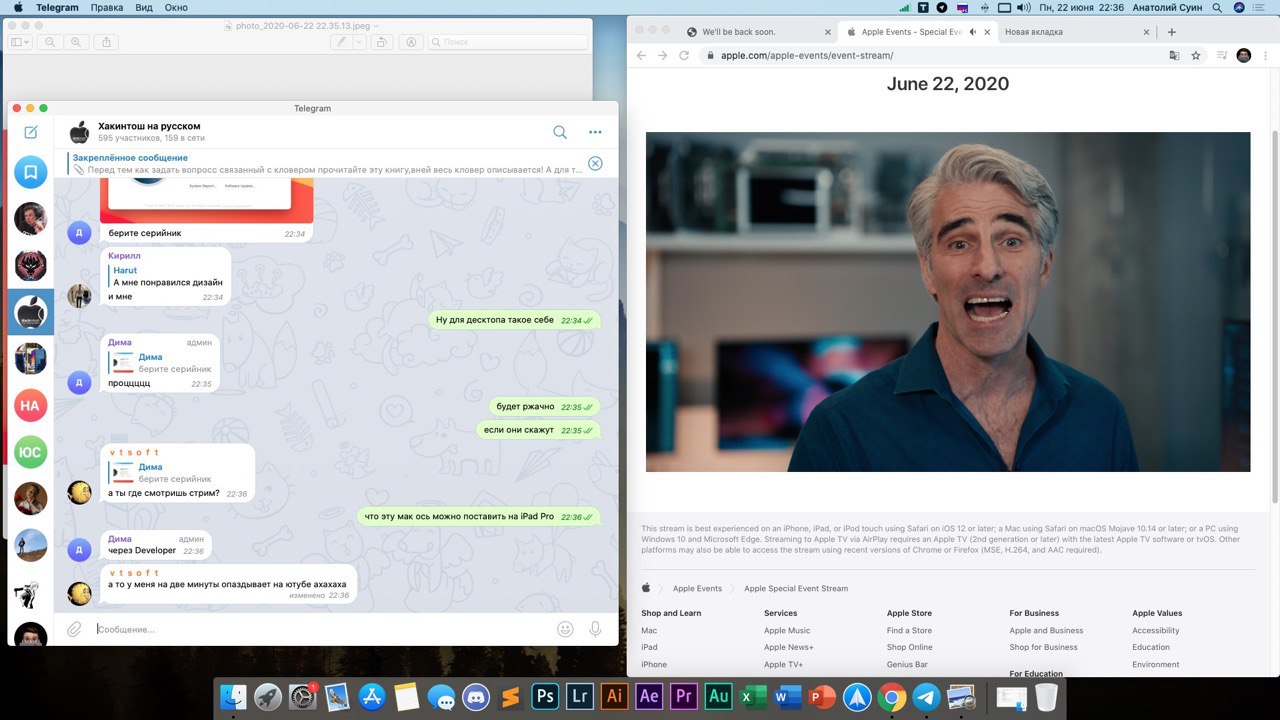Open the НА chat in Telegram sidebar
Viewport: 1280px width, 720px height.
pyautogui.click(x=31, y=405)
